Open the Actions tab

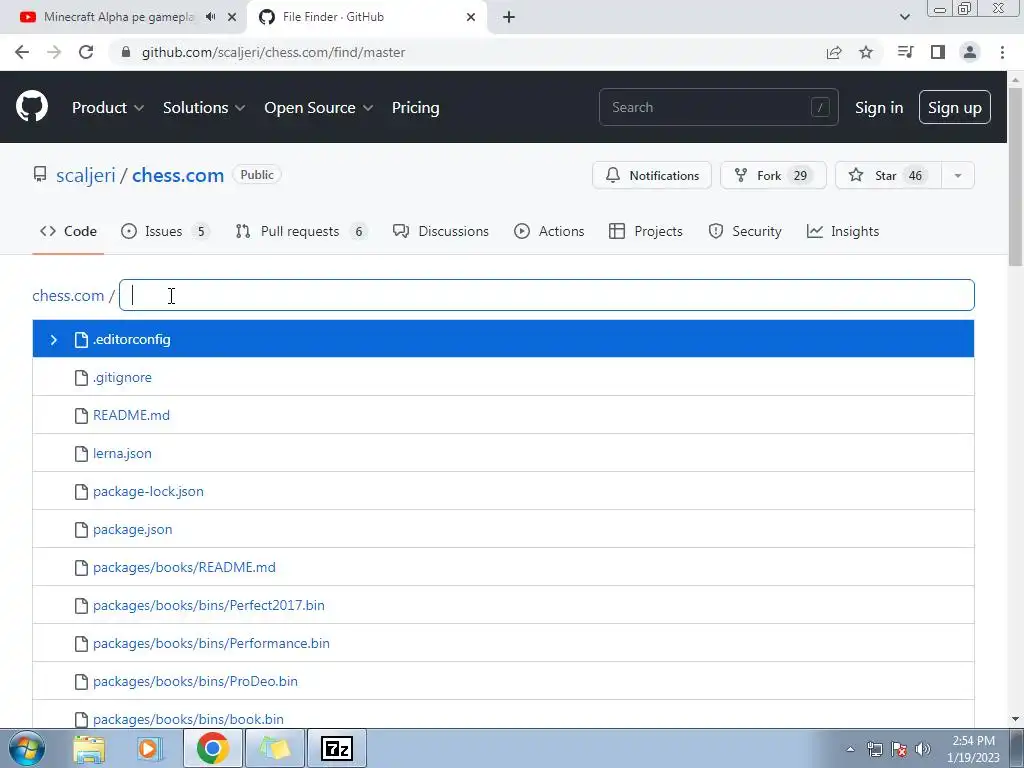pyautogui.click(x=549, y=231)
